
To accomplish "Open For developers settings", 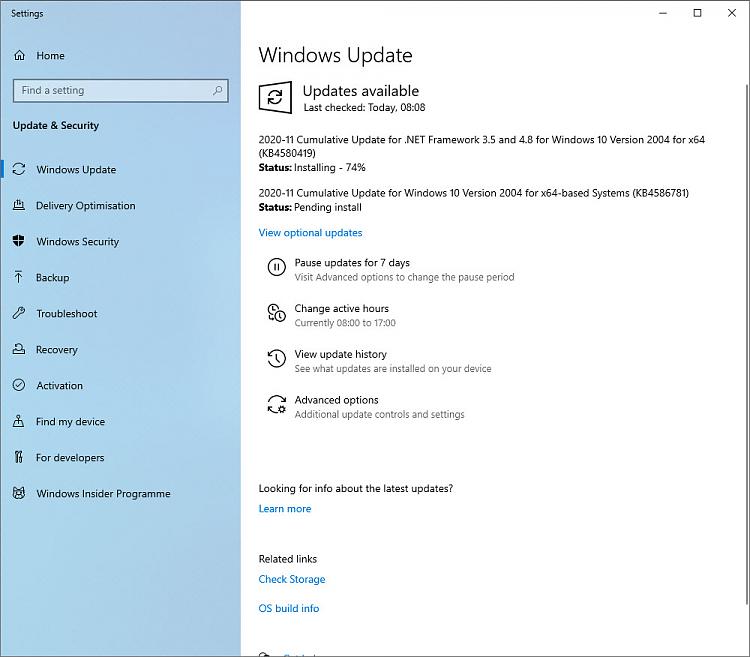I will [x=70, y=458].
